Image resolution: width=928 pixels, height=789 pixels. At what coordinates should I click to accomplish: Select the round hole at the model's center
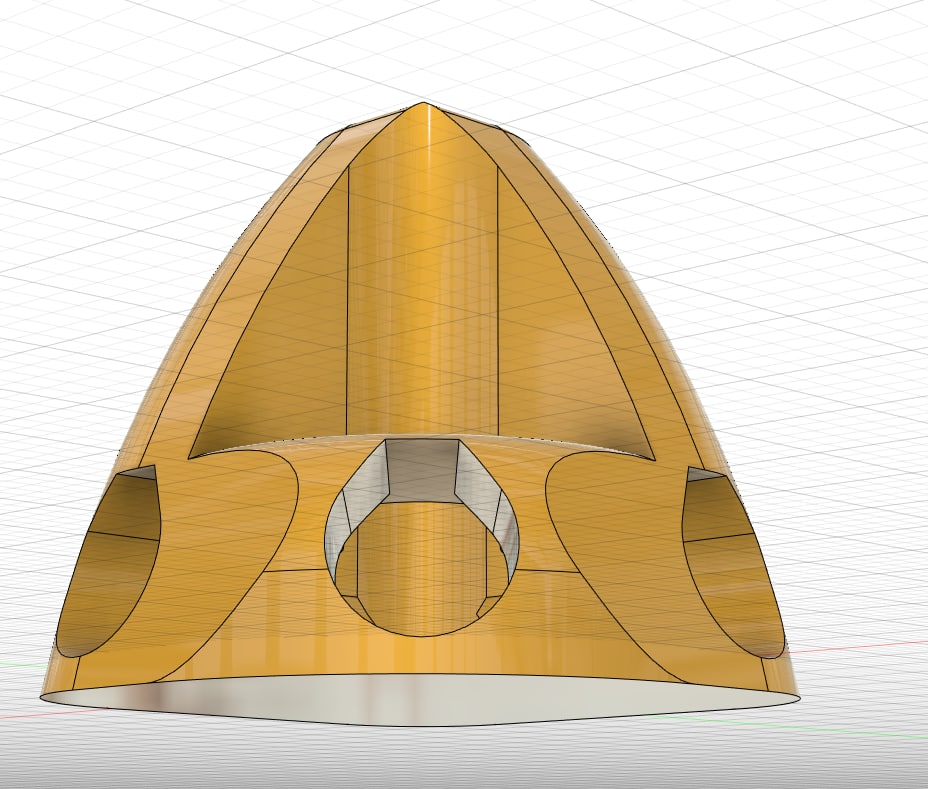(421, 537)
